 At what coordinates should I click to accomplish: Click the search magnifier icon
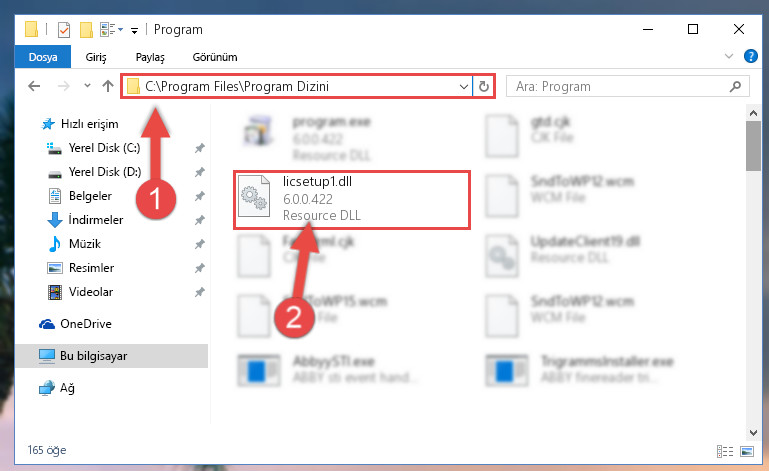coord(735,87)
